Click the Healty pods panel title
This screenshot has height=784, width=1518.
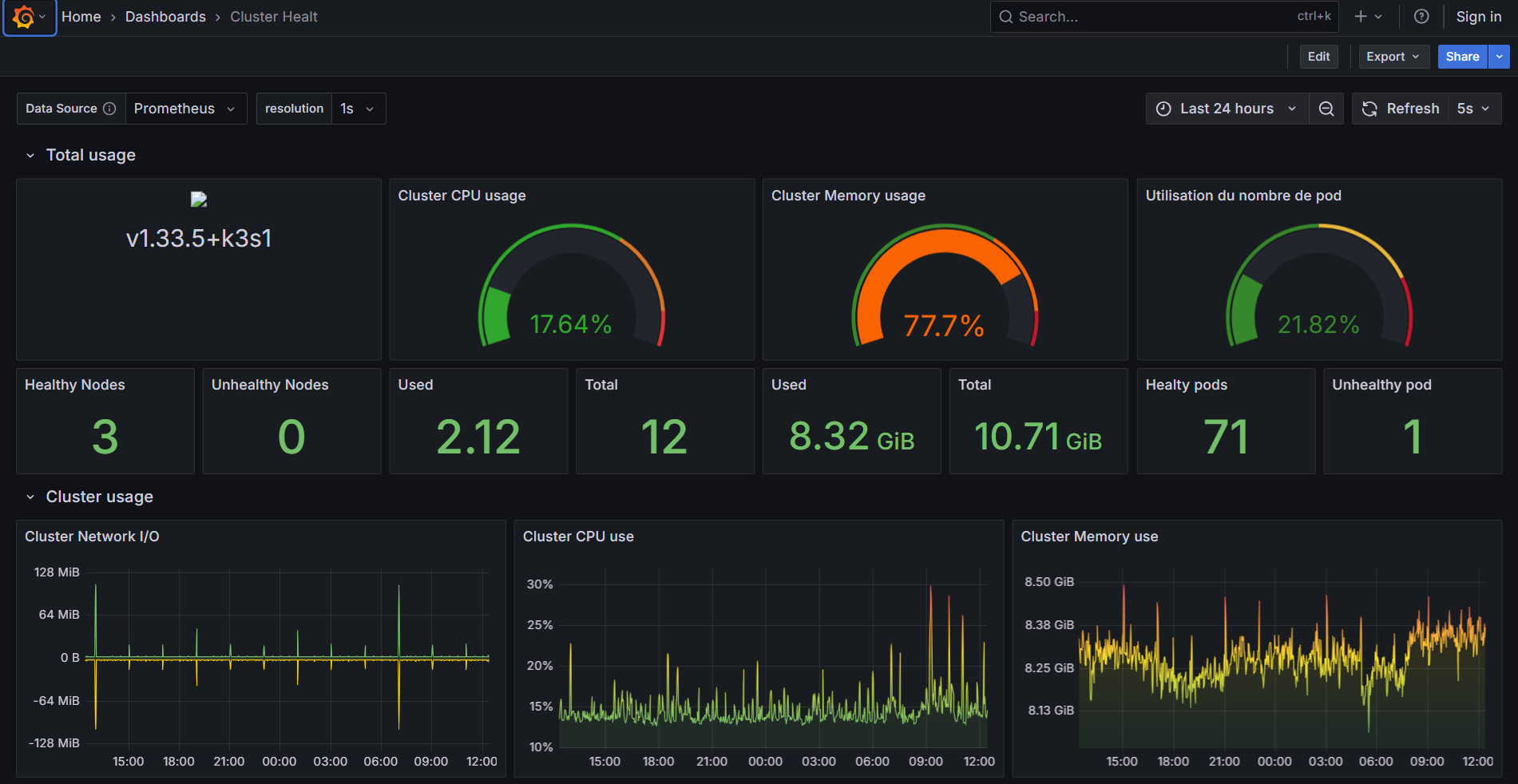tap(1186, 385)
